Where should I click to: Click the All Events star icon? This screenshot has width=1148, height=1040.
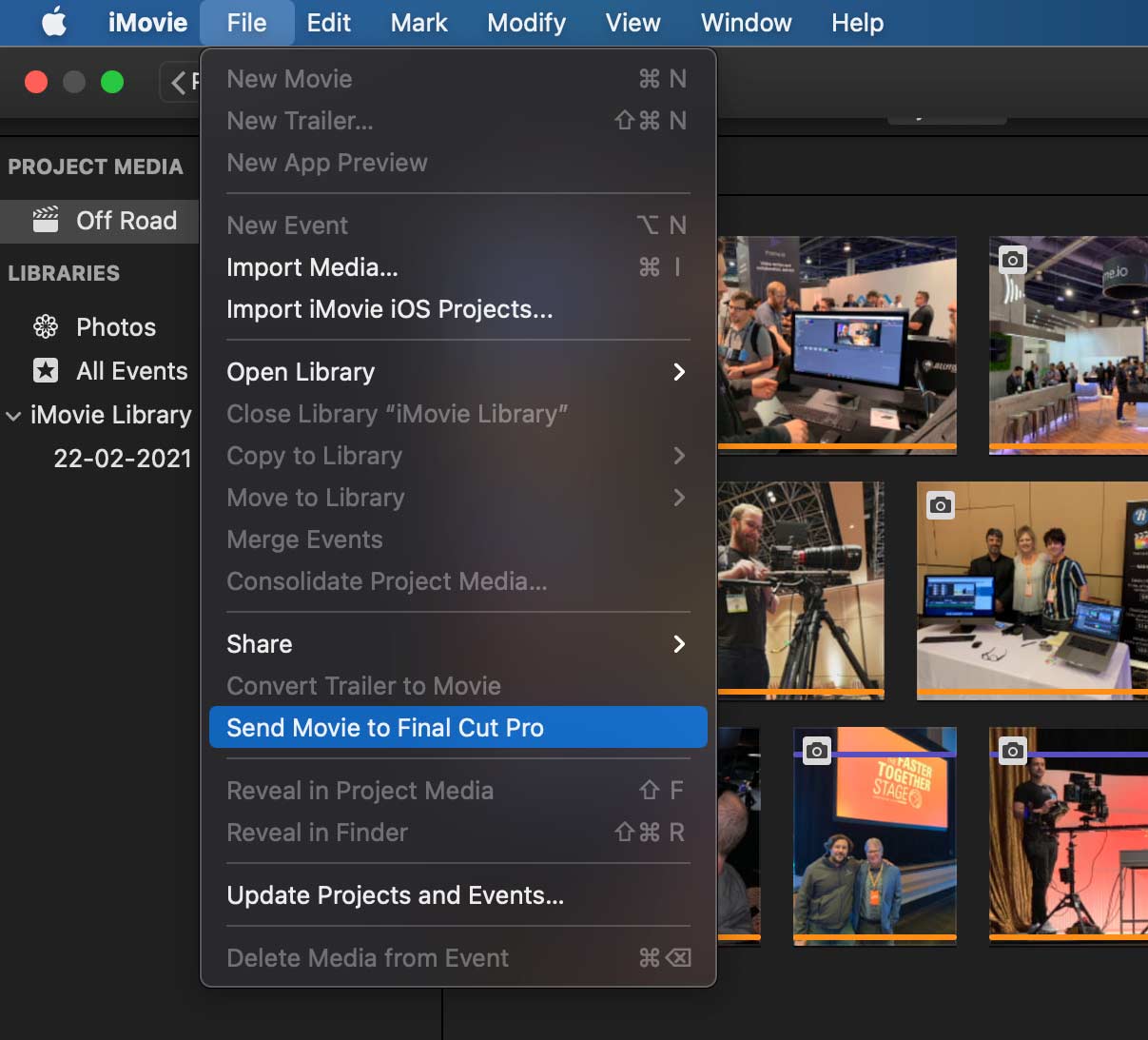click(x=46, y=370)
